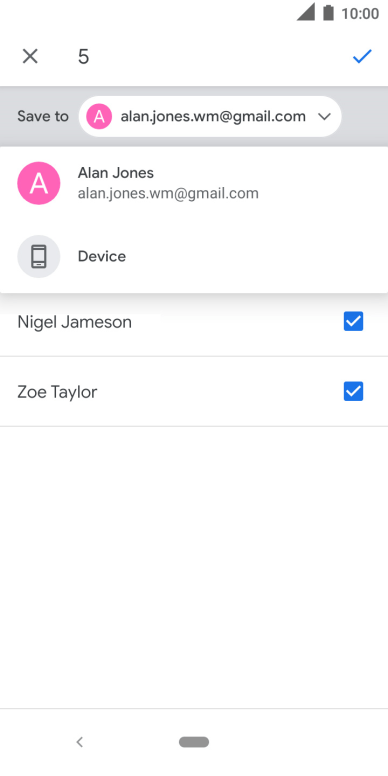Image resolution: width=388 pixels, height=776 pixels.
Task: Tap the home pill navigation button
Action: click(194, 742)
